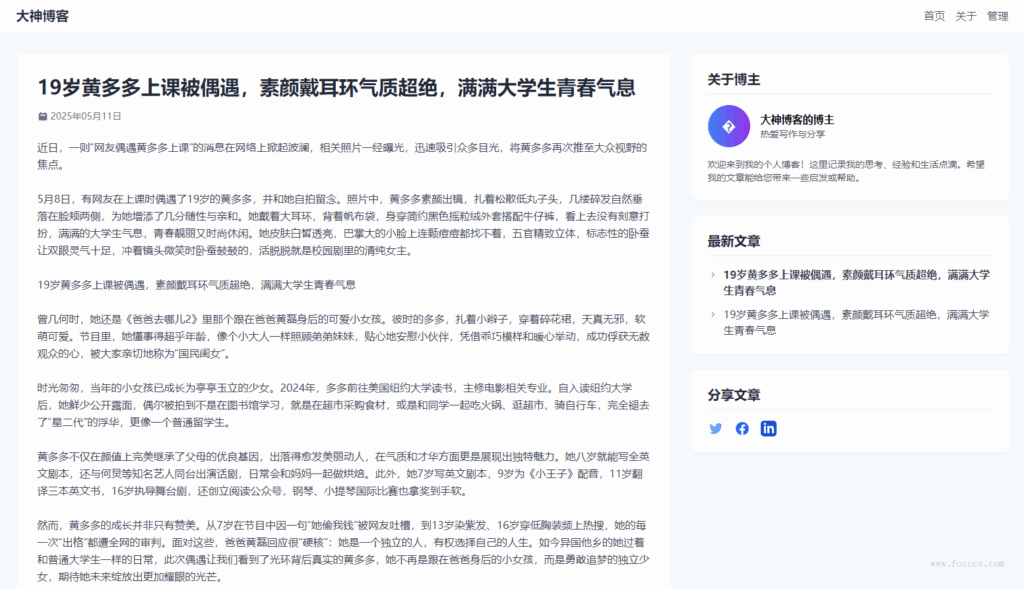This screenshot has width=1024, height=589.
Task: Click the chevron before the second latest article
Action: point(712,315)
